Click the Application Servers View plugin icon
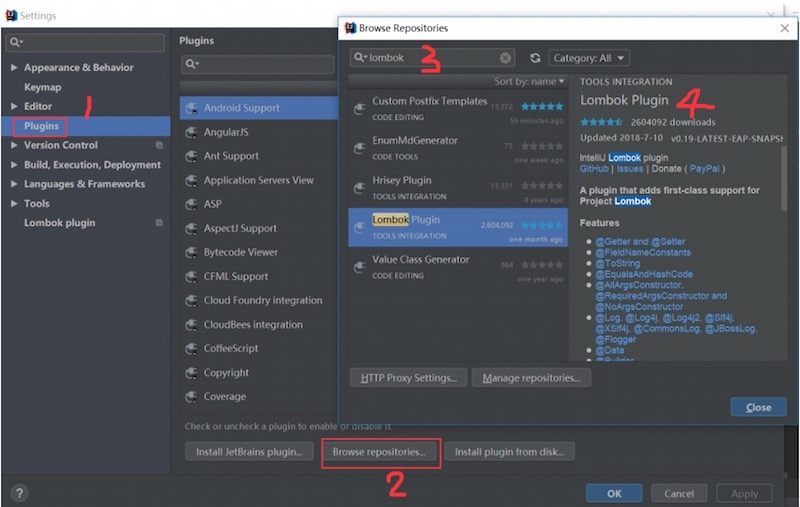The width and height of the screenshot is (800, 507). (192, 181)
